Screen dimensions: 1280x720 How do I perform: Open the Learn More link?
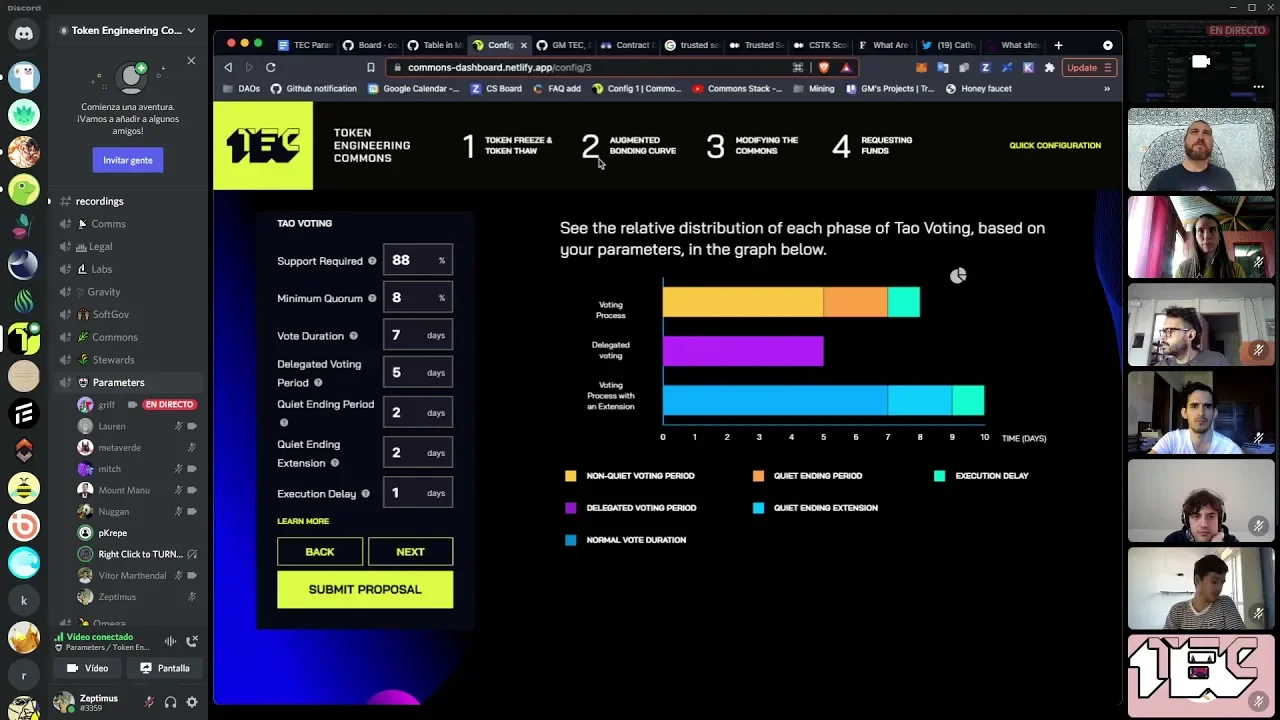[x=303, y=521]
